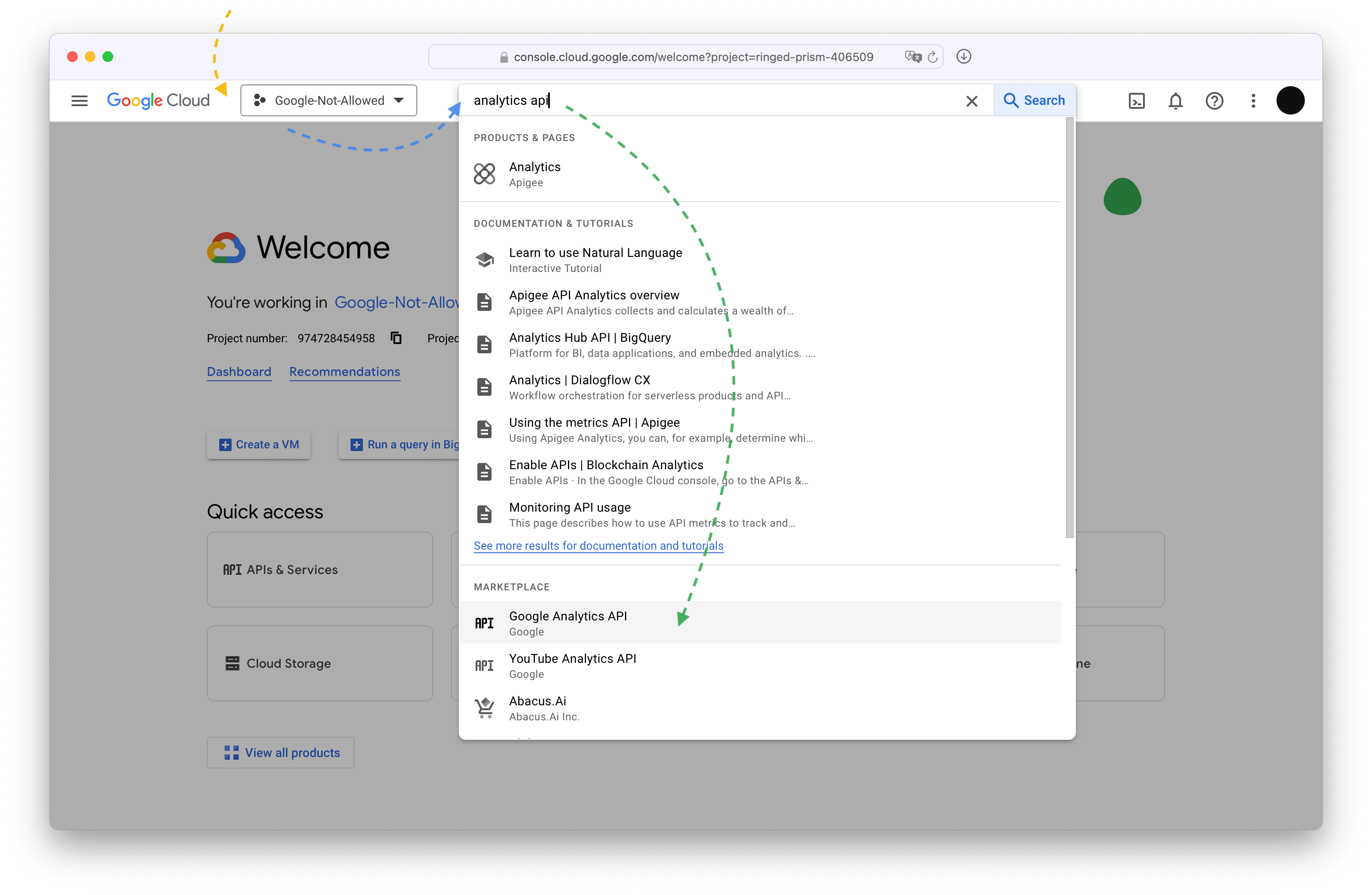The image size is (1372, 895).
Task: Click the browser downloads icon
Action: click(x=963, y=57)
